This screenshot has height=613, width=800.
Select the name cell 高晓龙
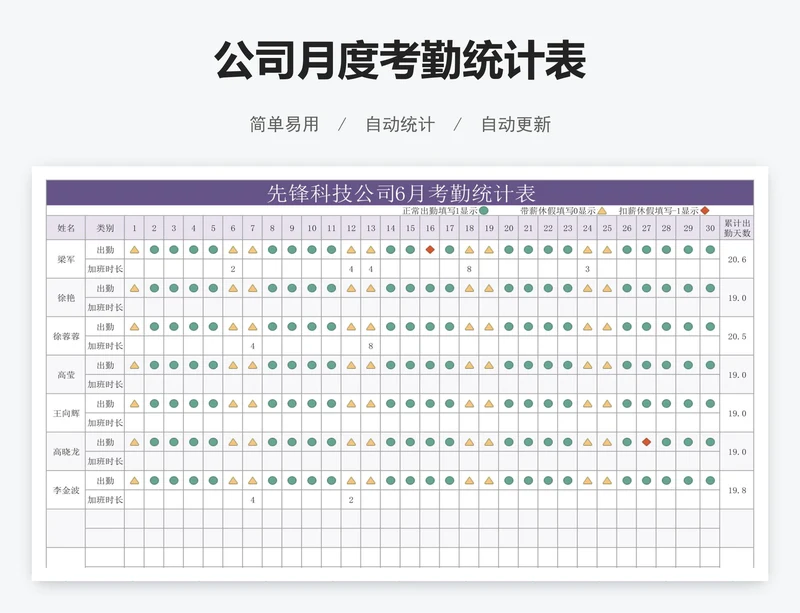66,452
